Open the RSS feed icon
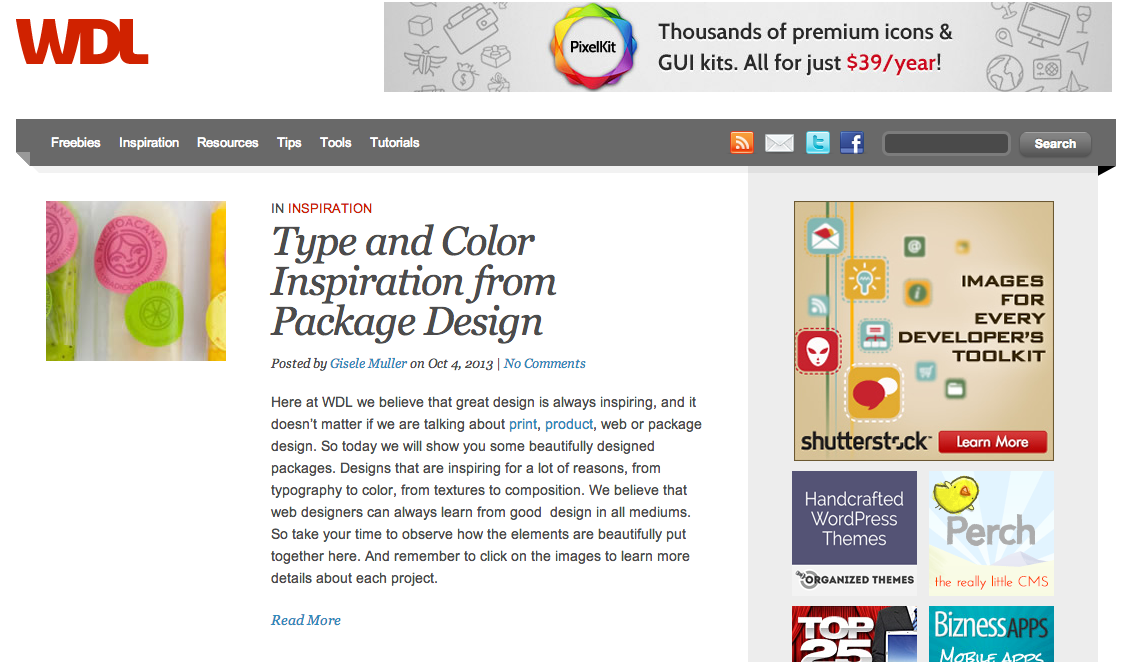Screen dimensions: 1130x662 pyautogui.click(x=742, y=142)
